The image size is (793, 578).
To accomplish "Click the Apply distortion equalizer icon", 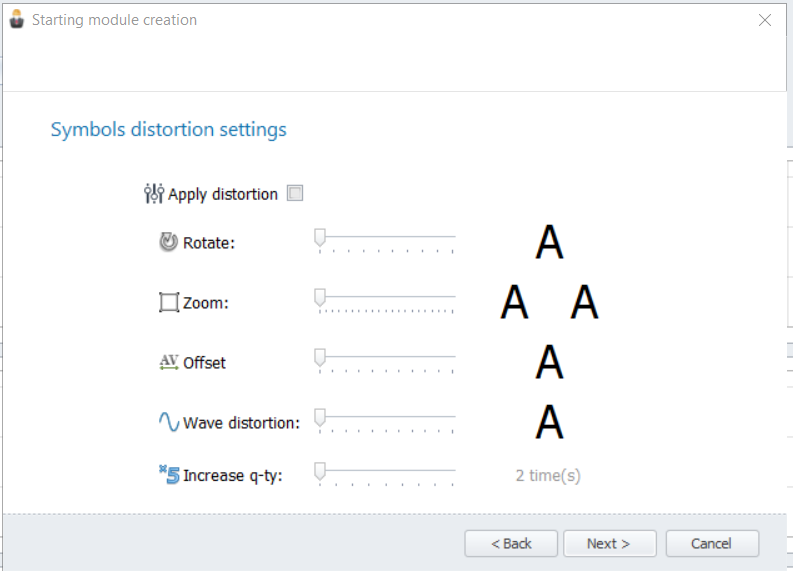I will (154, 194).
